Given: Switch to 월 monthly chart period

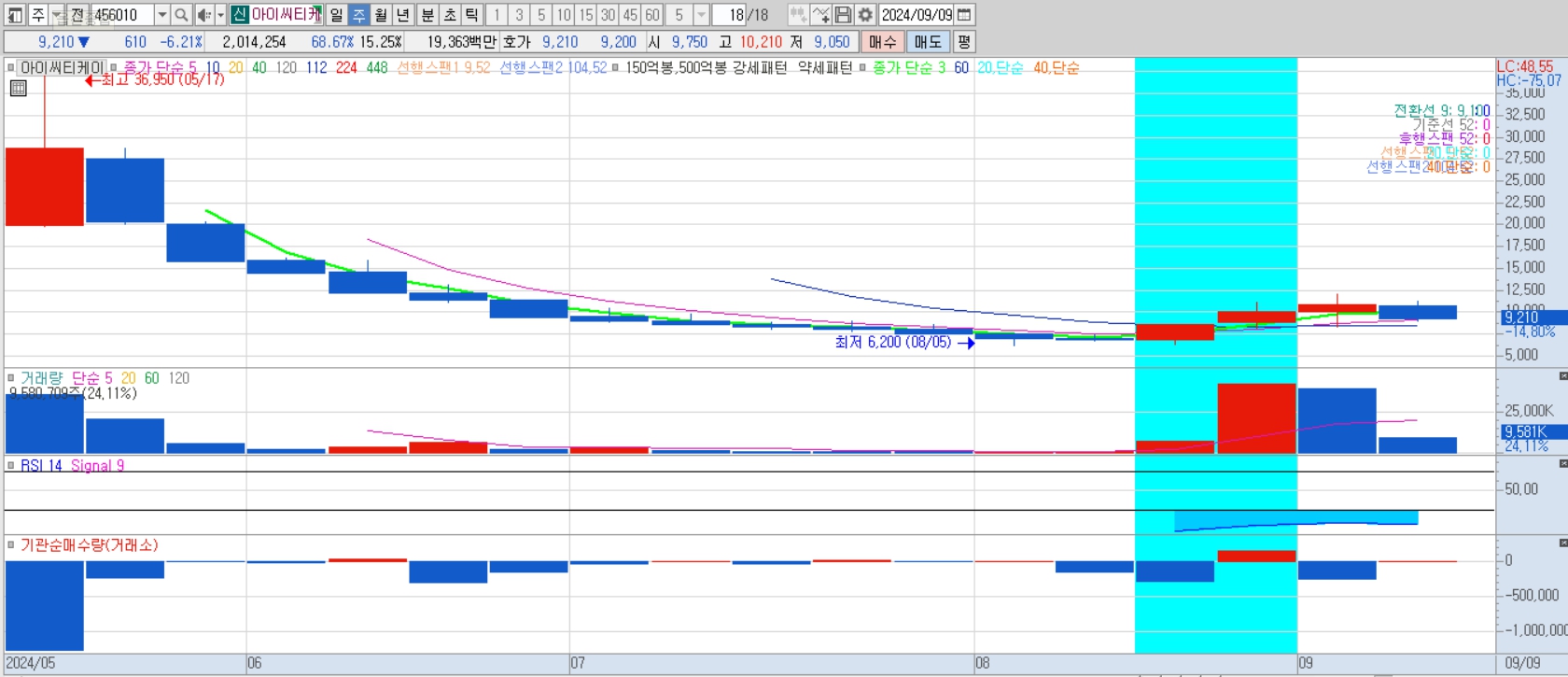Looking at the screenshot, I should tap(381, 15).
